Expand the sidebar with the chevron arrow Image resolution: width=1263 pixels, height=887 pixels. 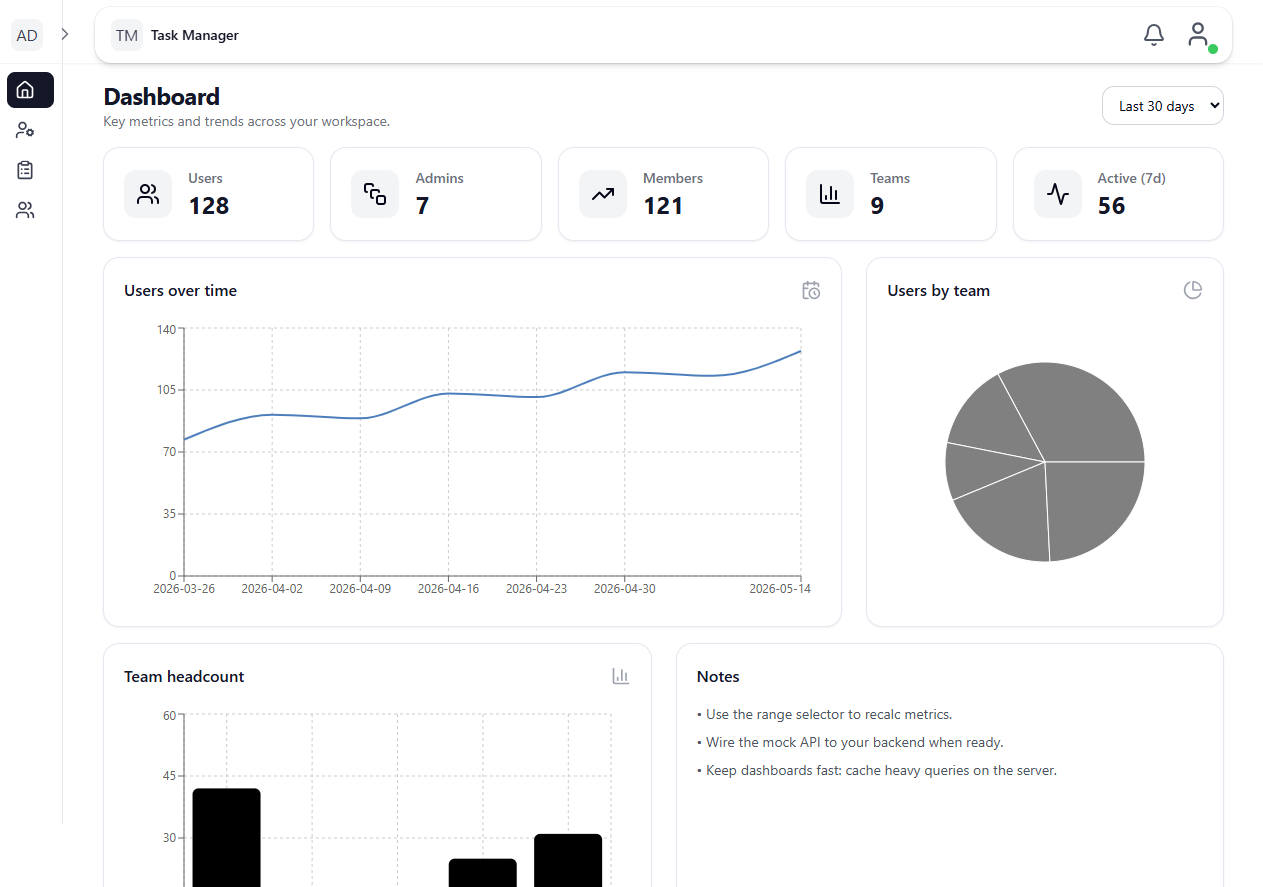point(65,34)
